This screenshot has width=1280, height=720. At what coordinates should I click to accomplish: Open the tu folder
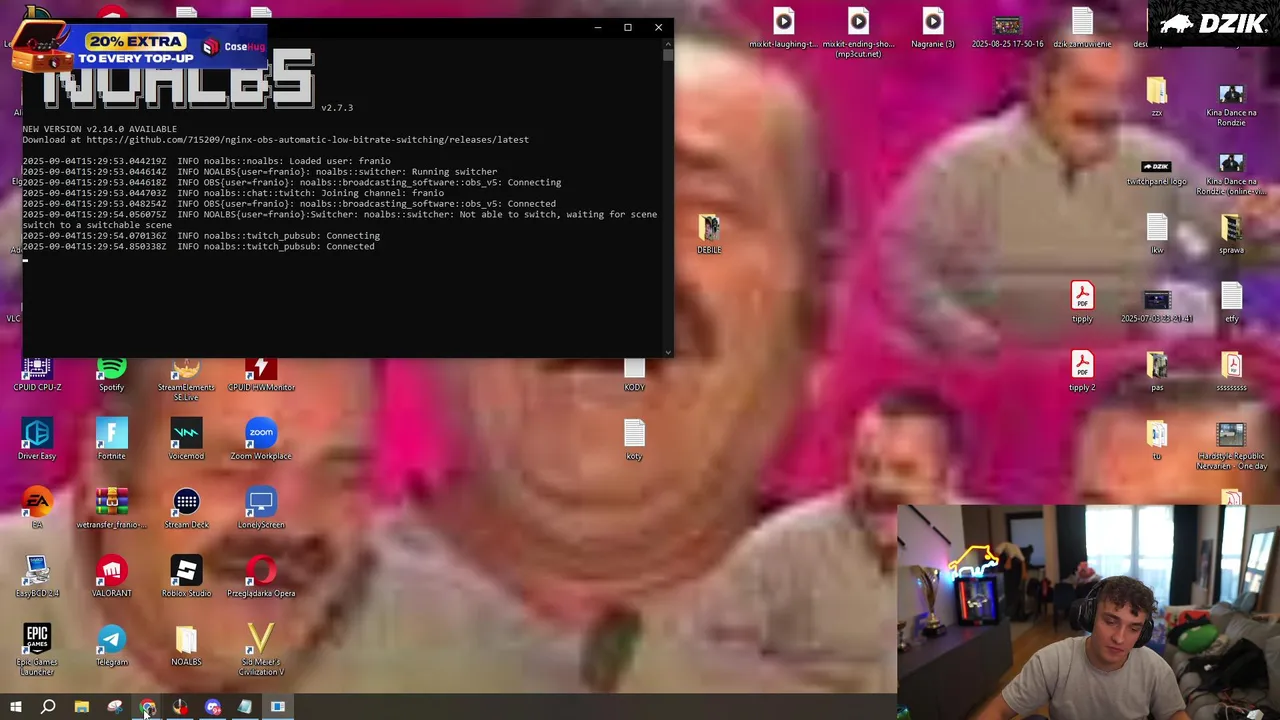click(1157, 440)
